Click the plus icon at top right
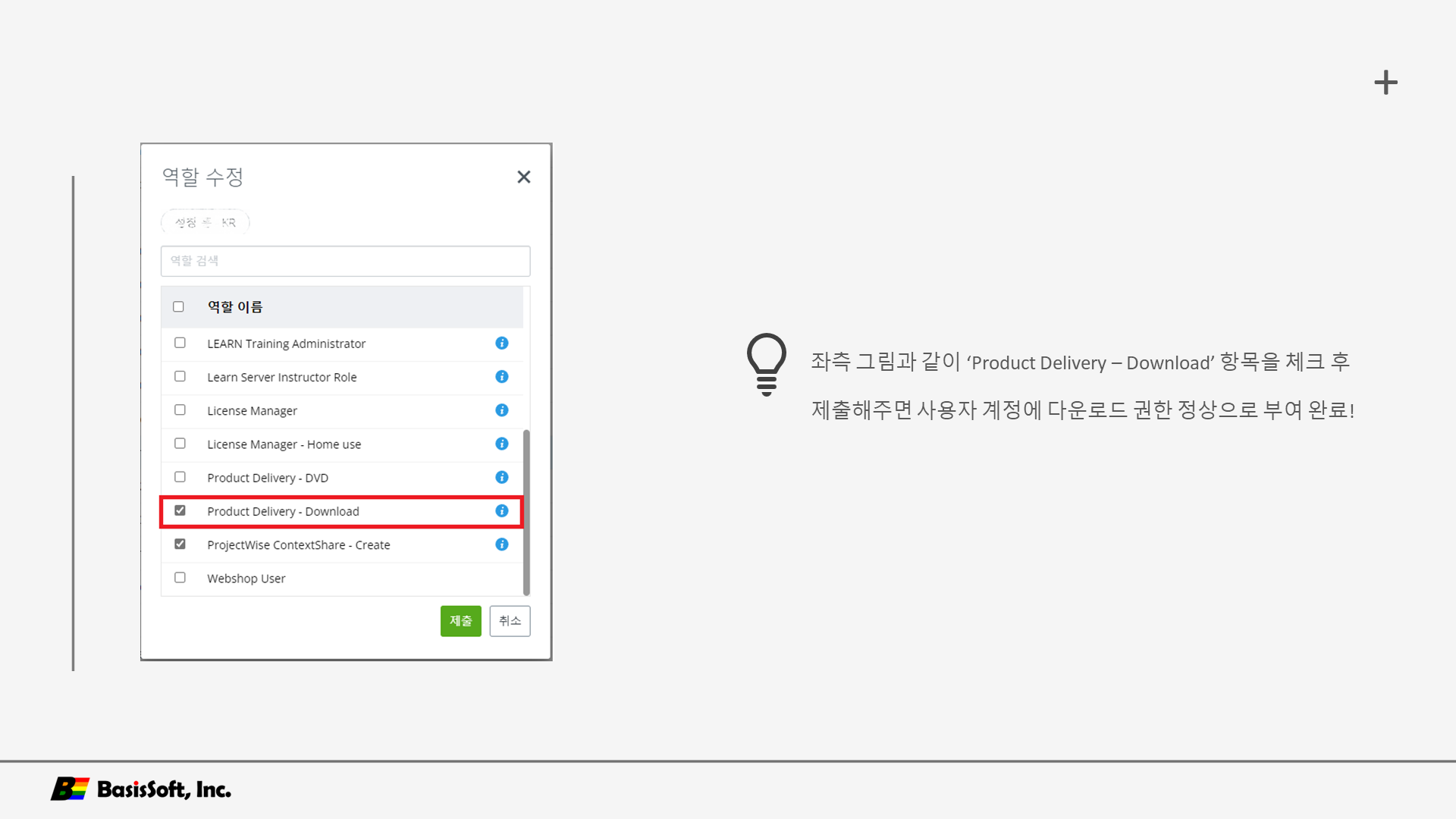1456x819 pixels. [x=1385, y=83]
